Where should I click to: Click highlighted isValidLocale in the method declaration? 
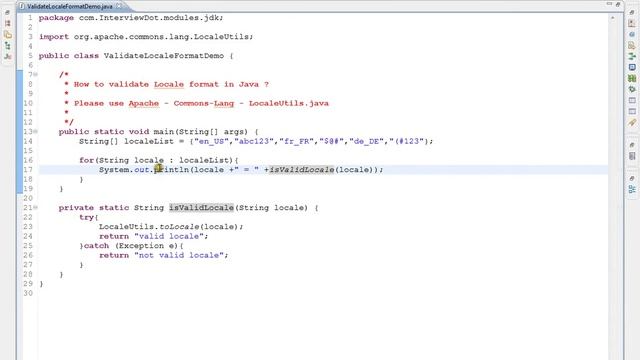(201, 208)
